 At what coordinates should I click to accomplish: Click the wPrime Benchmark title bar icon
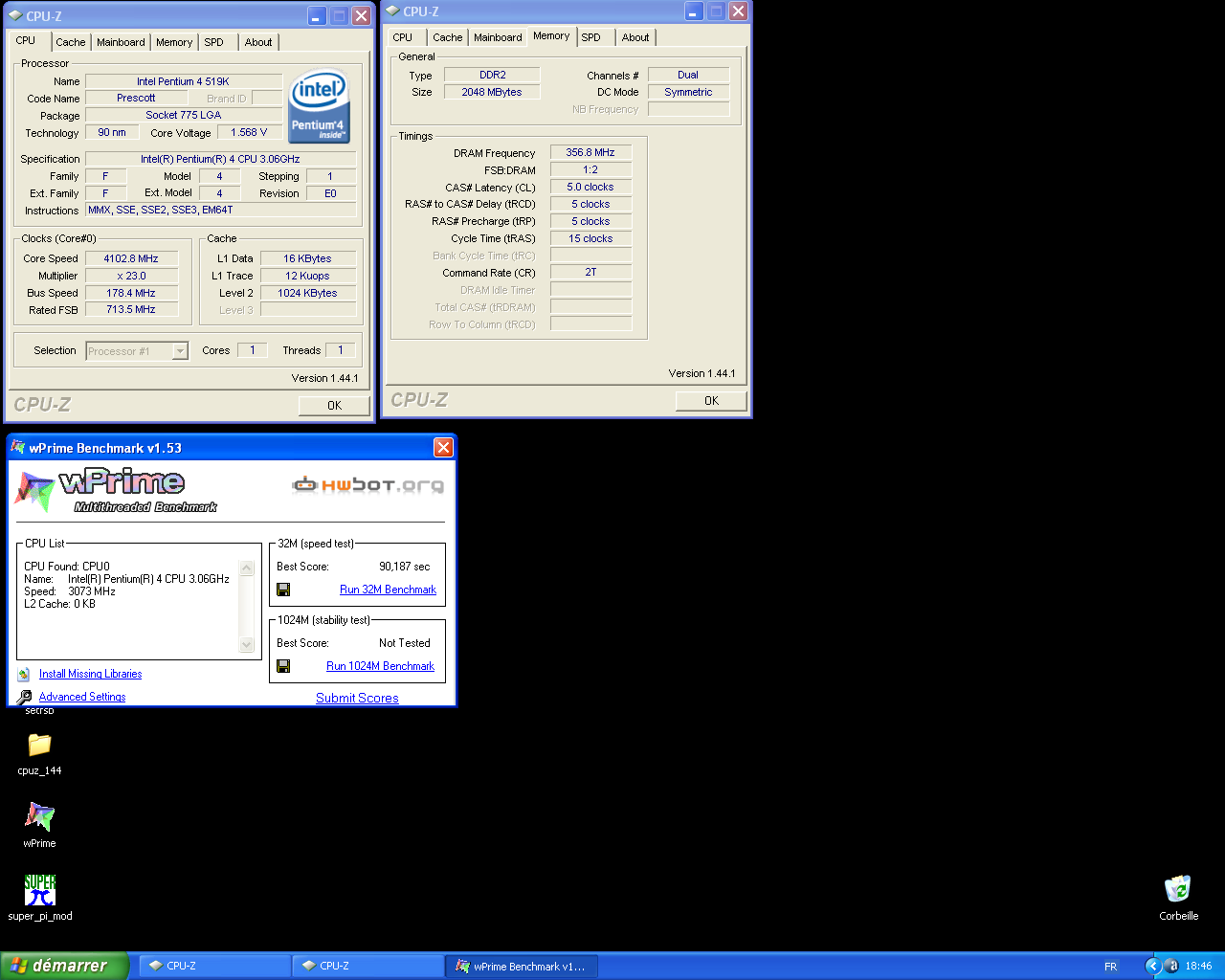coord(17,447)
